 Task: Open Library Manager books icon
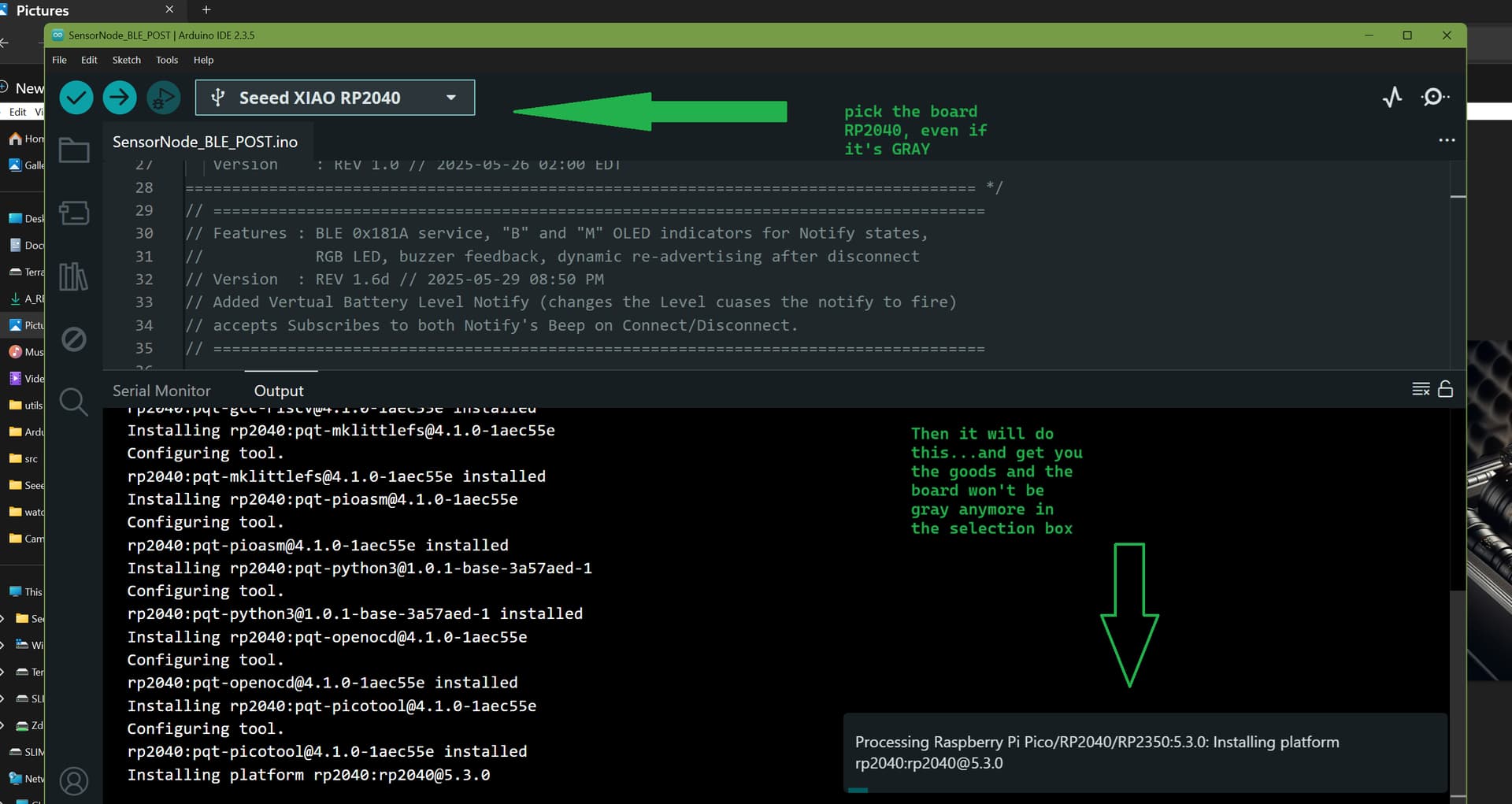coord(74,276)
